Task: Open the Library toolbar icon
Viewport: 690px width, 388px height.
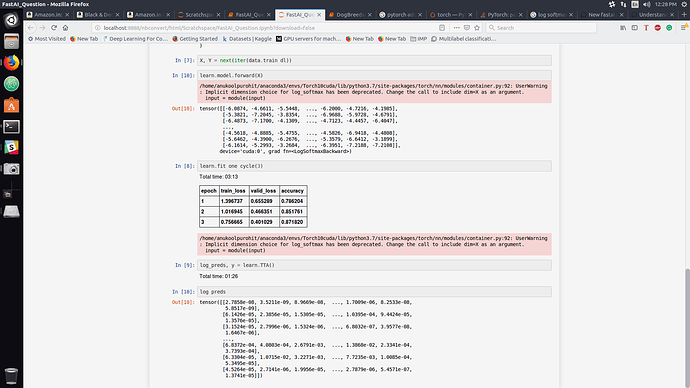Action: pyautogui.click(x=623, y=28)
